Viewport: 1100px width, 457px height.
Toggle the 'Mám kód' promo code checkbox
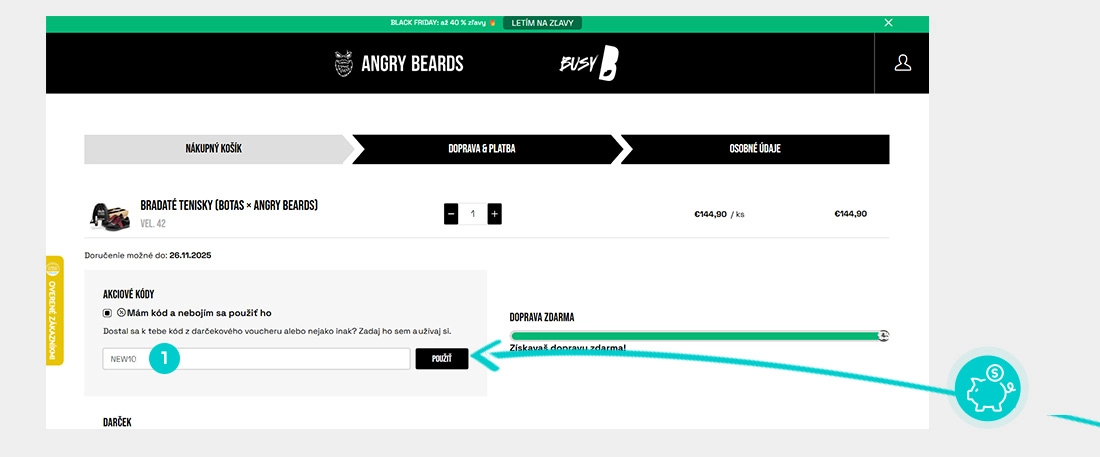click(x=108, y=313)
